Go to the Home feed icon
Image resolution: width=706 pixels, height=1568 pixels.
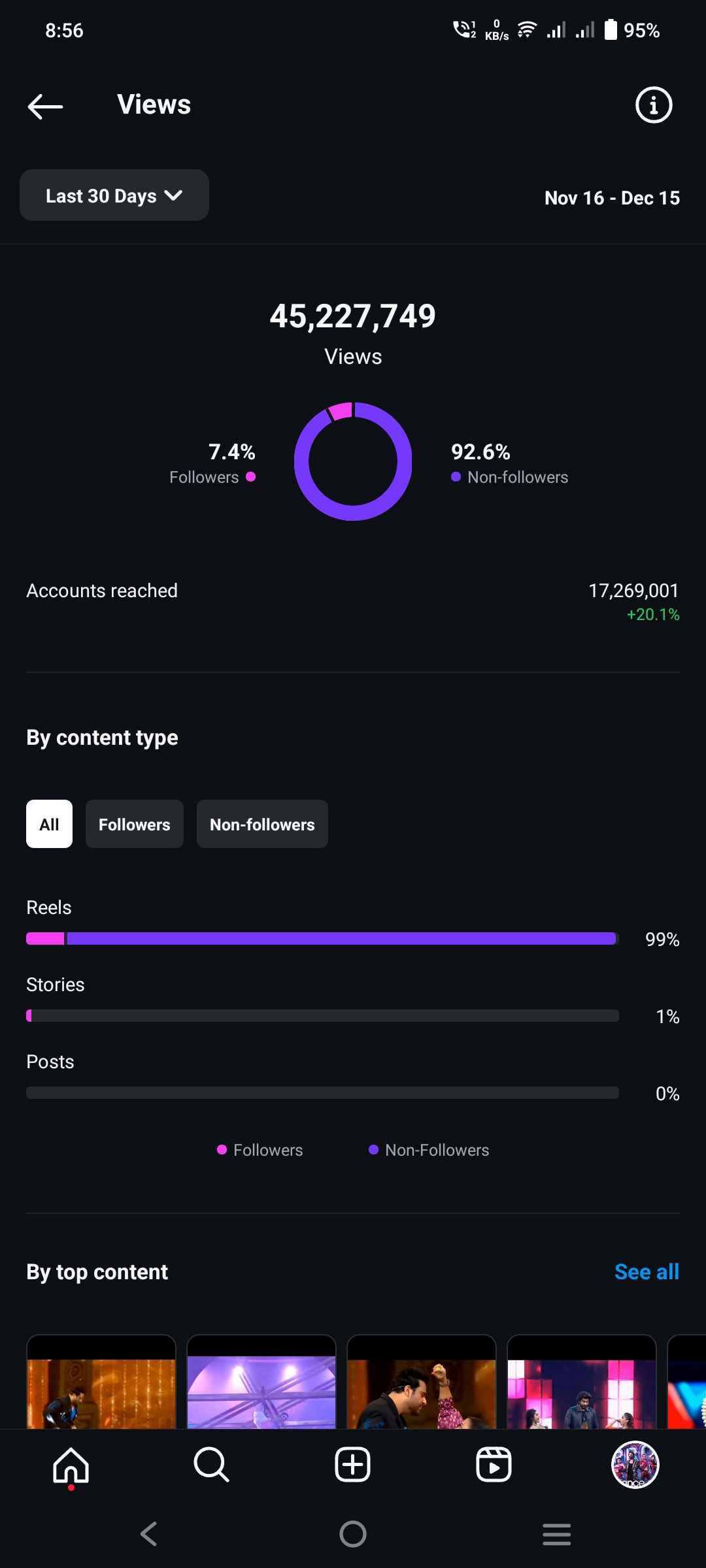click(x=71, y=1465)
